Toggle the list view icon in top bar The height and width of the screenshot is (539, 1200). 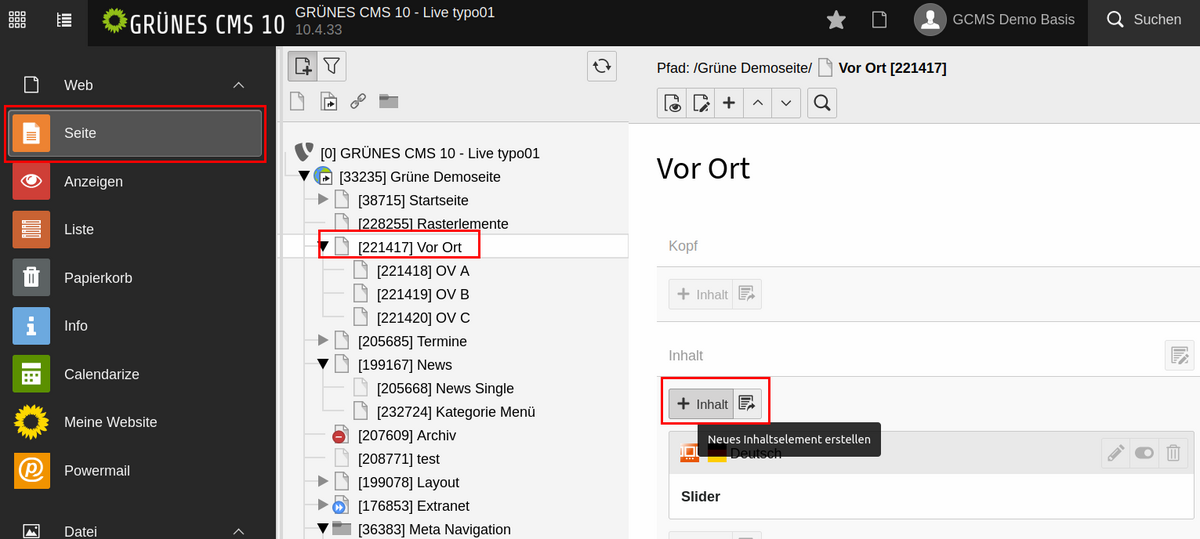pos(65,19)
